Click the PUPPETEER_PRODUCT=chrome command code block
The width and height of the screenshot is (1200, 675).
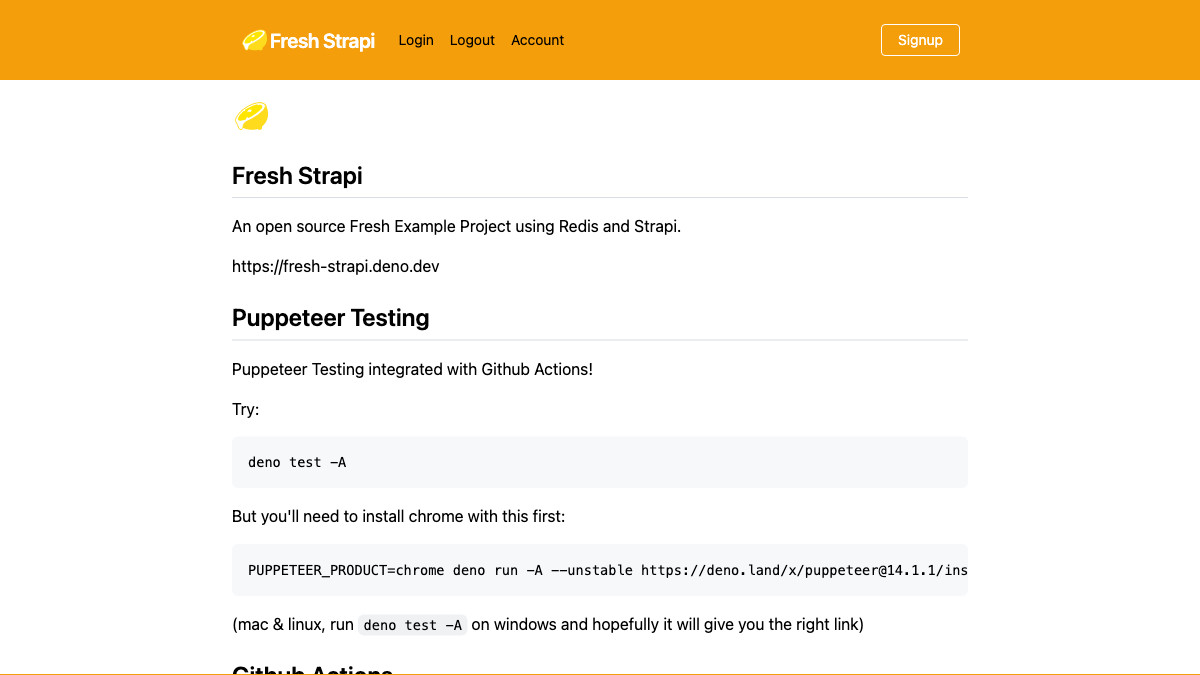click(x=600, y=570)
